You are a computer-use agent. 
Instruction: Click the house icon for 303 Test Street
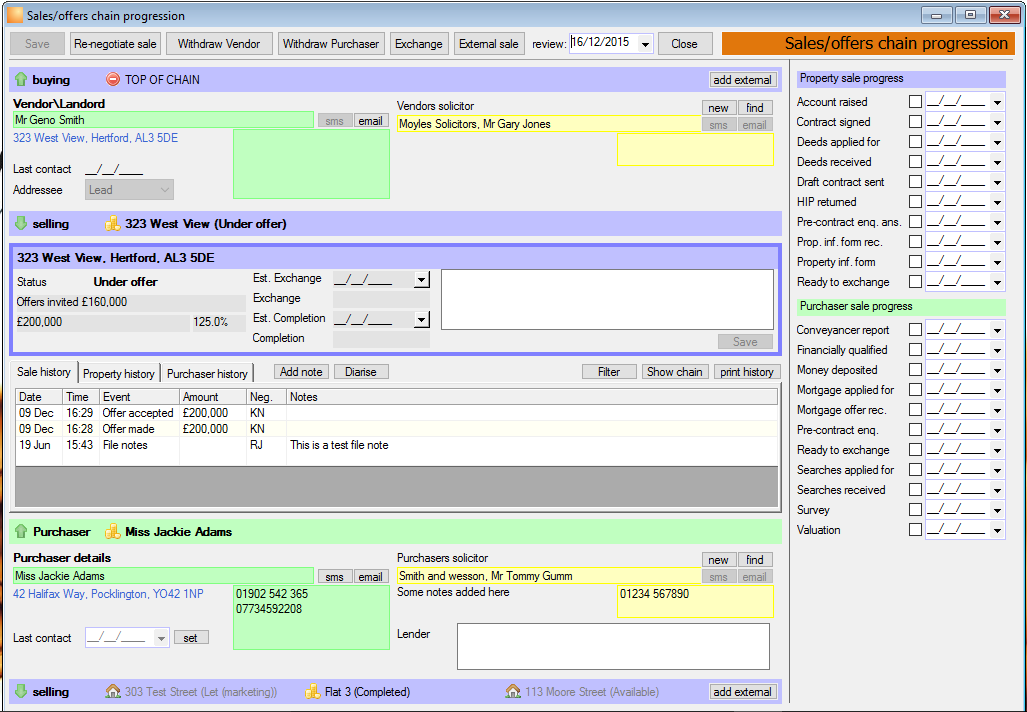coord(113,691)
